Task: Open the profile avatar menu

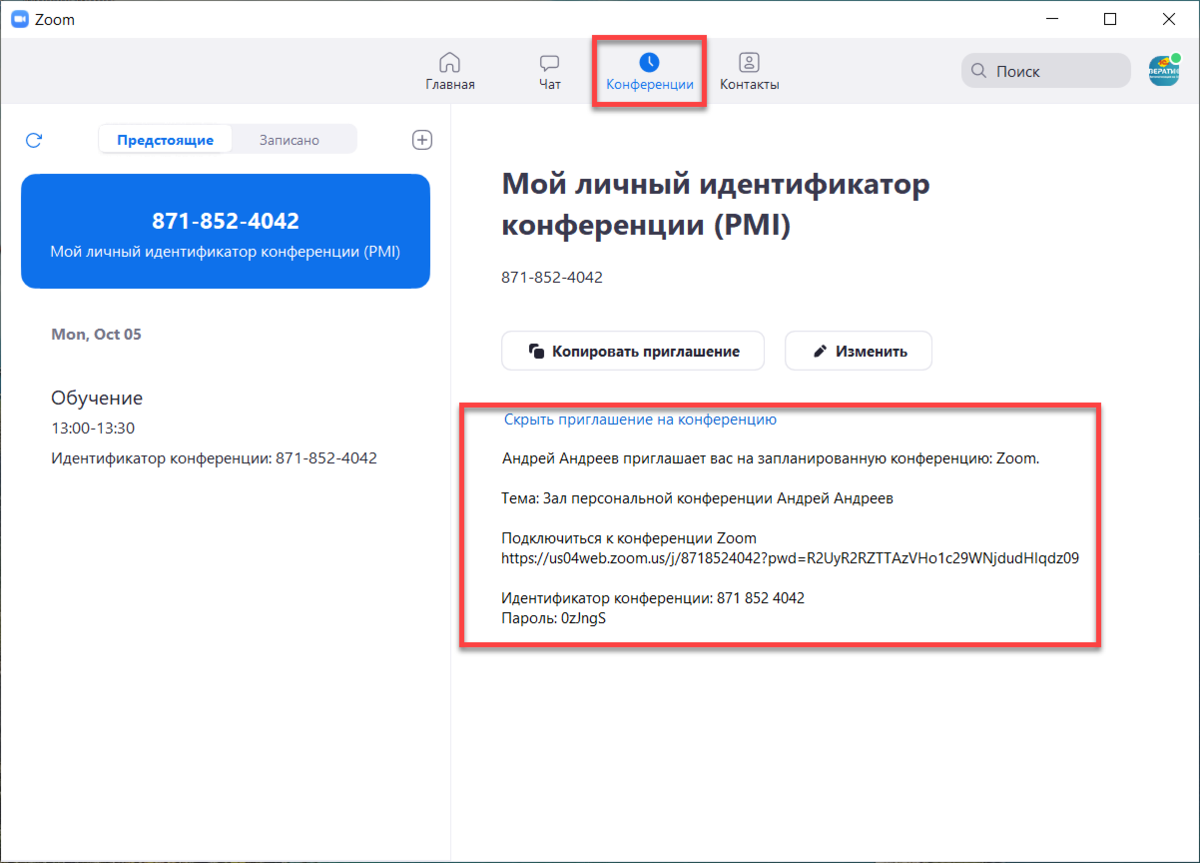Action: coord(1164,70)
